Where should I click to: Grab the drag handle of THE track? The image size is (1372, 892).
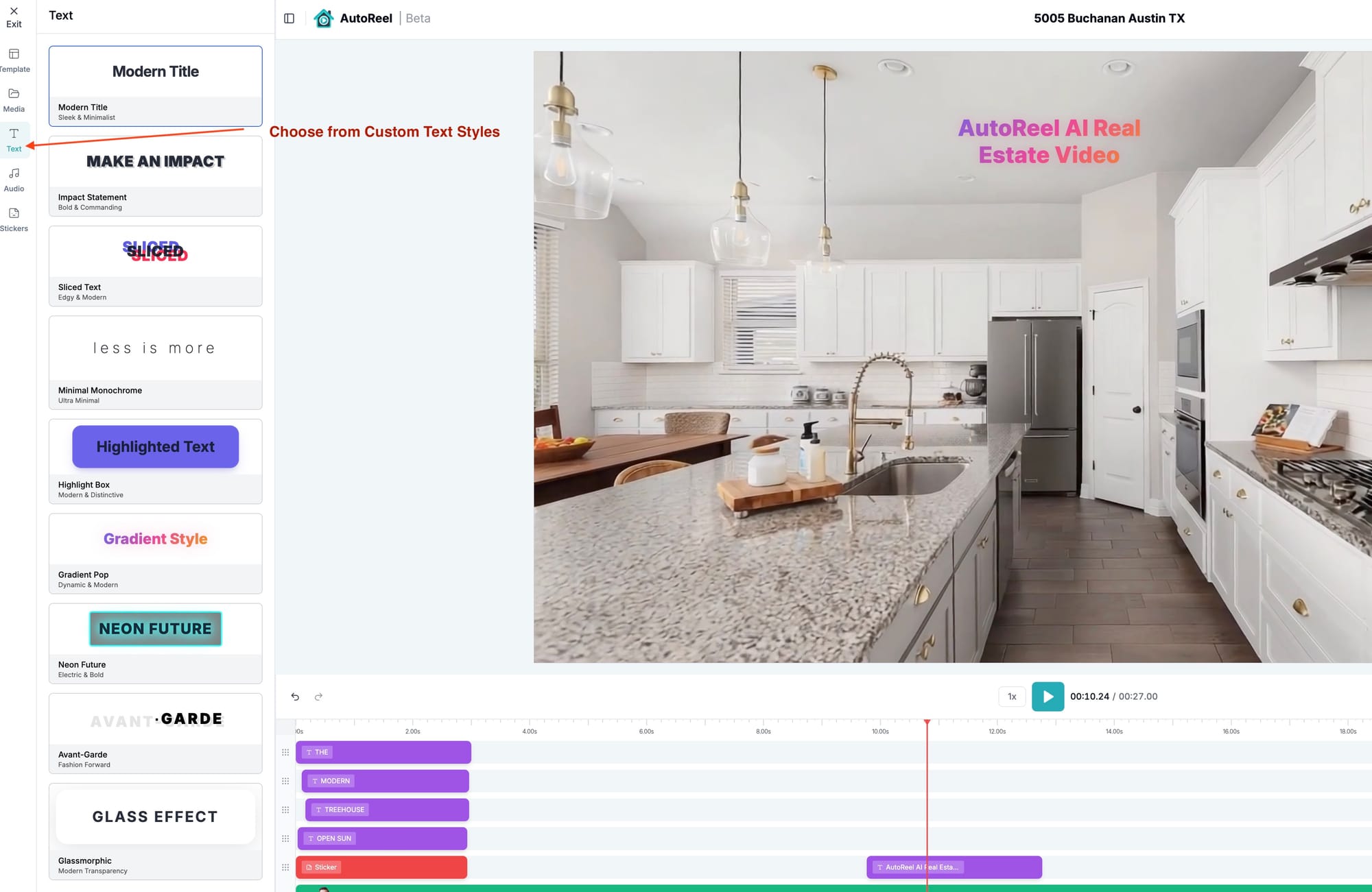tap(285, 752)
